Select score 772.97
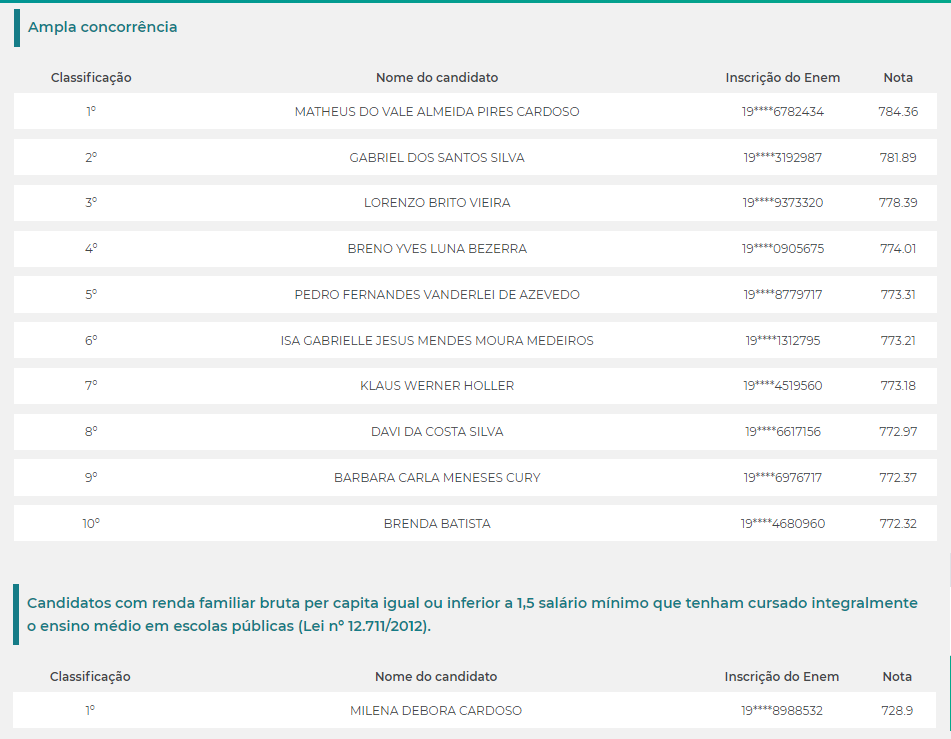This screenshot has height=739, width=951. [x=898, y=432]
